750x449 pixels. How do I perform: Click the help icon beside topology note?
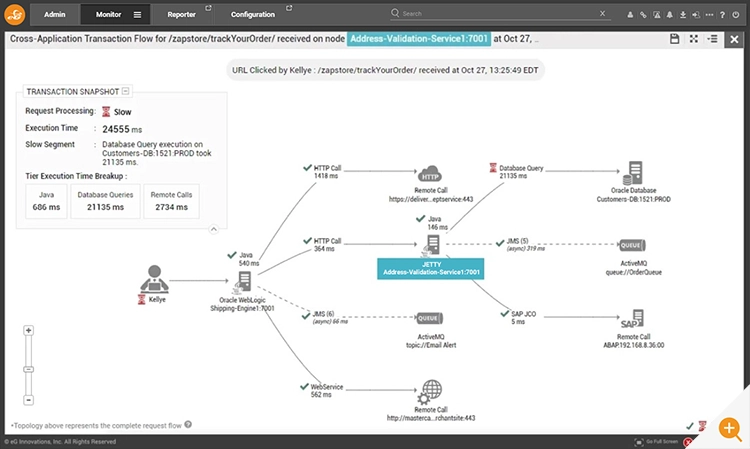point(188,424)
